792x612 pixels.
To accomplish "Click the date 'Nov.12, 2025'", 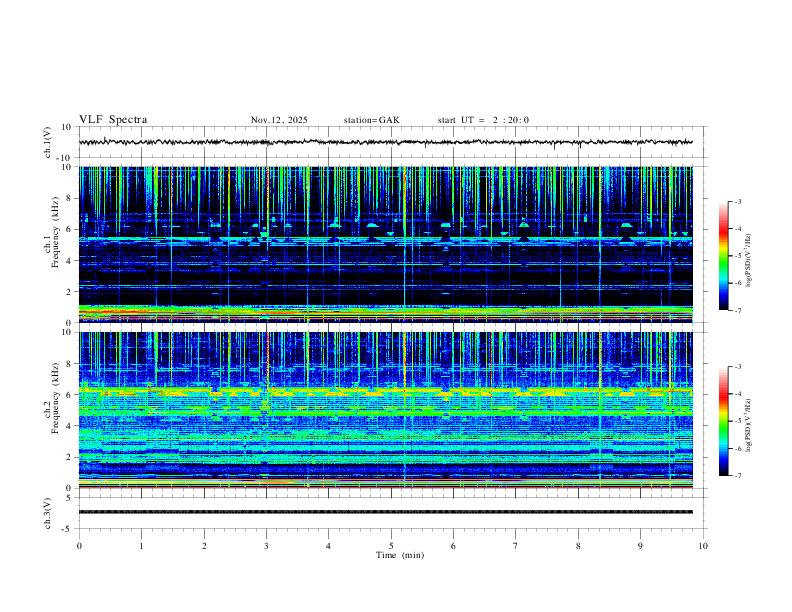I will [x=279, y=120].
